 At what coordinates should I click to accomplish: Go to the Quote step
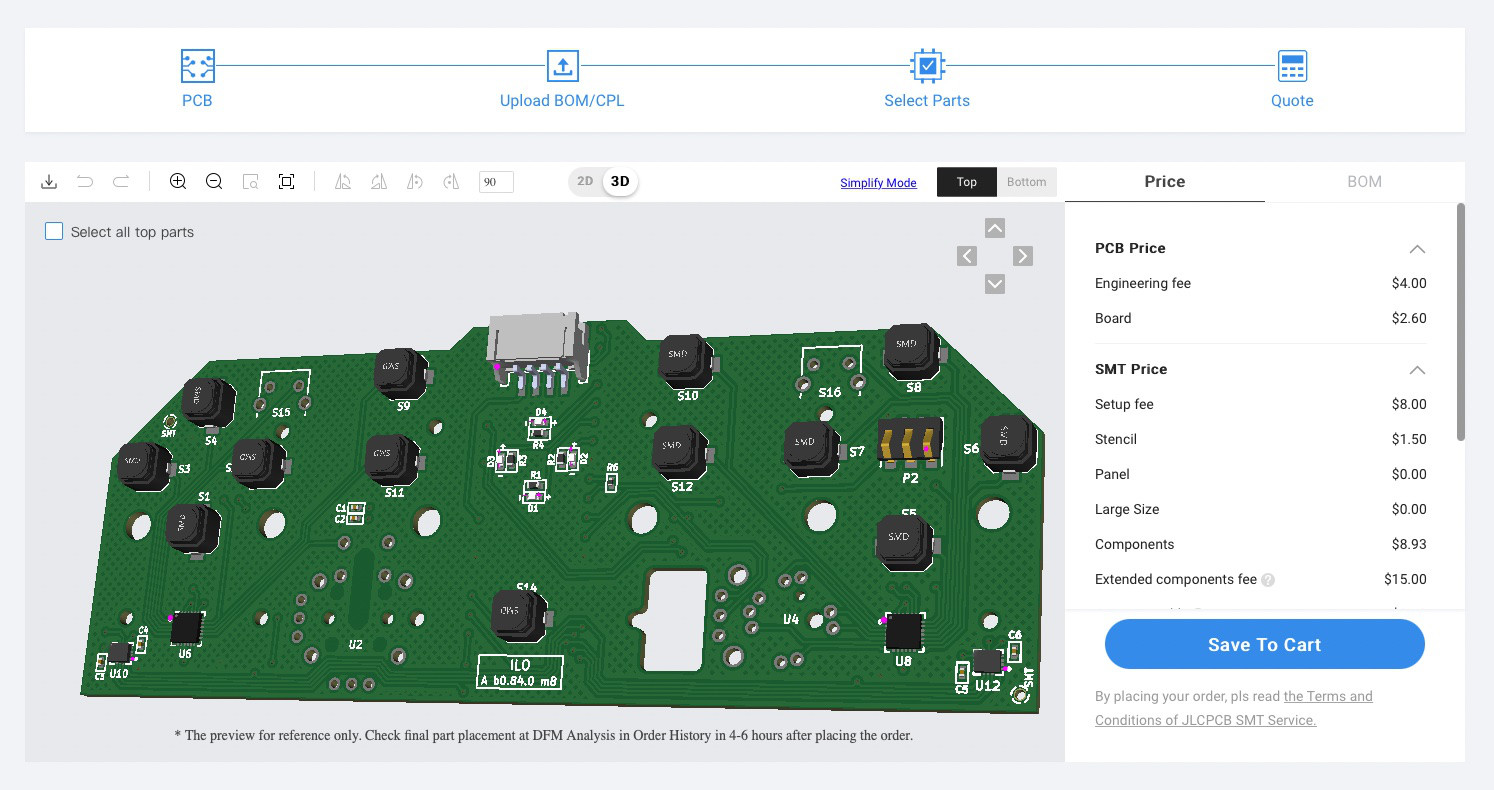pos(1292,80)
